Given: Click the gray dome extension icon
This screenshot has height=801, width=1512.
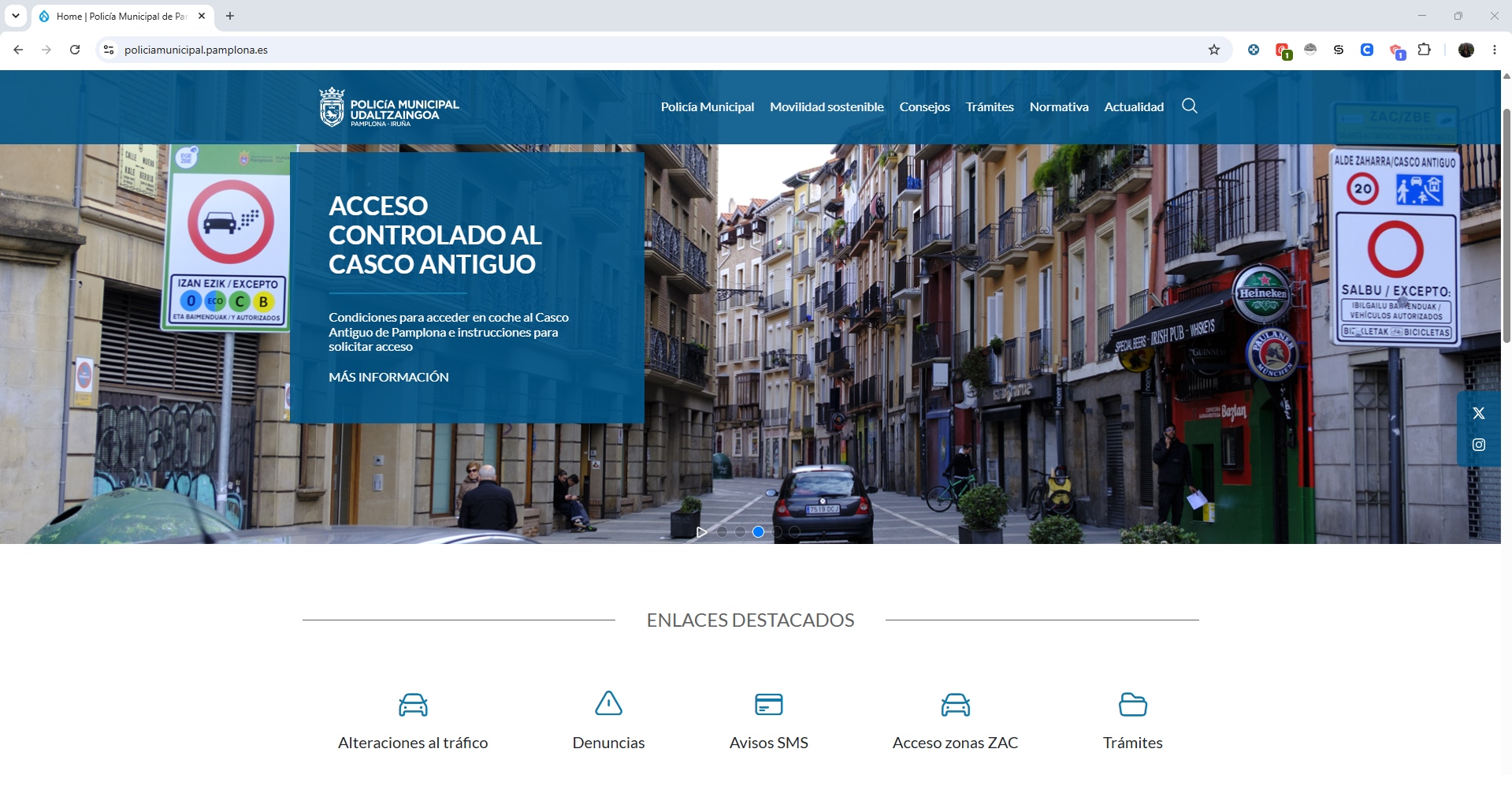Looking at the screenshot, I should [x=1310, y=50].
